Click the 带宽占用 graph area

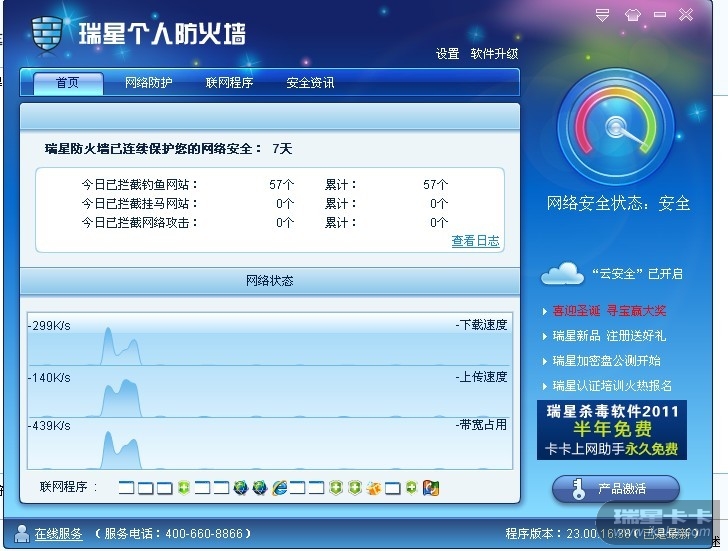(270, 444)
